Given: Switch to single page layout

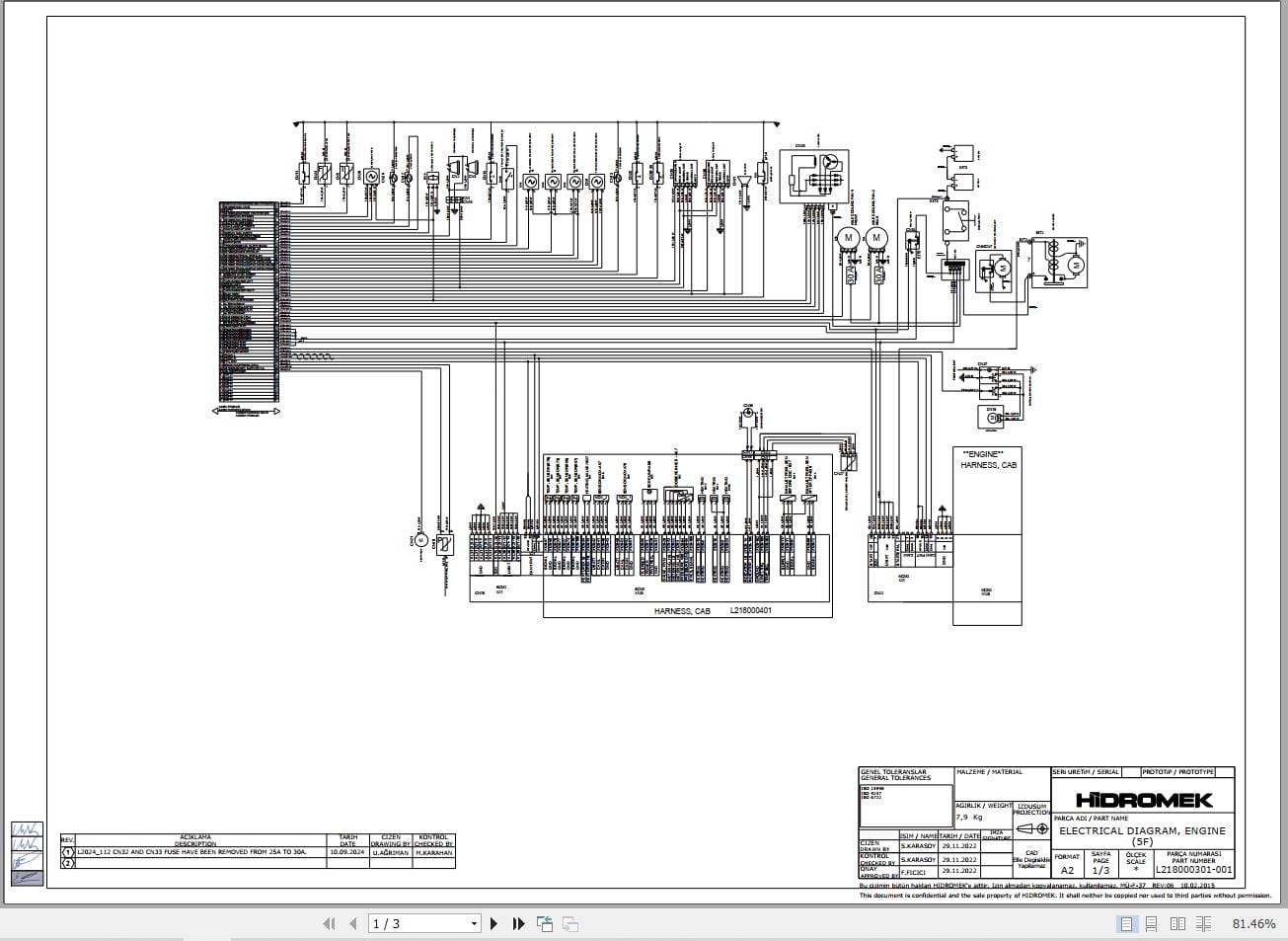Looking at the screenshot, I should point(1126,924).
